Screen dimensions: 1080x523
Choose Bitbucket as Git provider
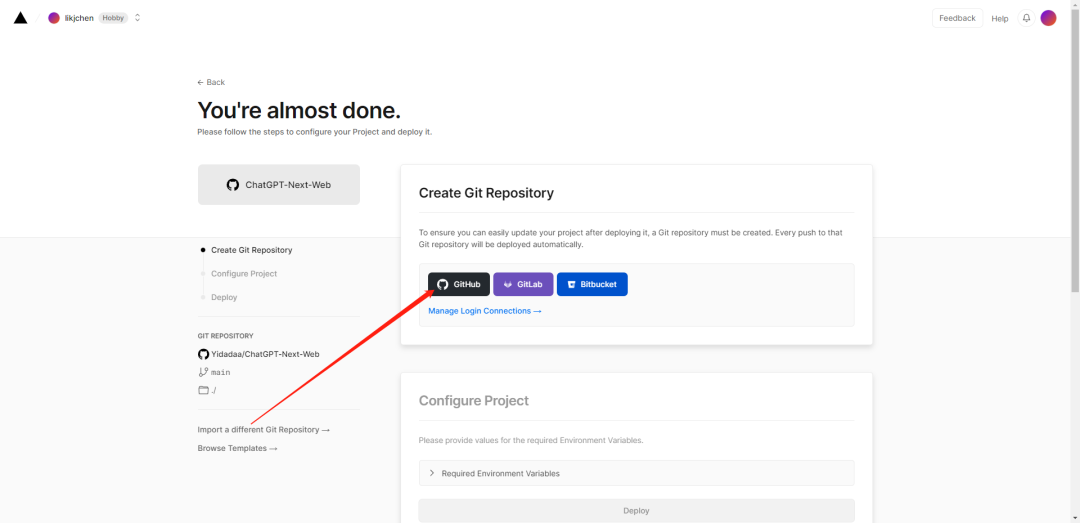(592, 285)
